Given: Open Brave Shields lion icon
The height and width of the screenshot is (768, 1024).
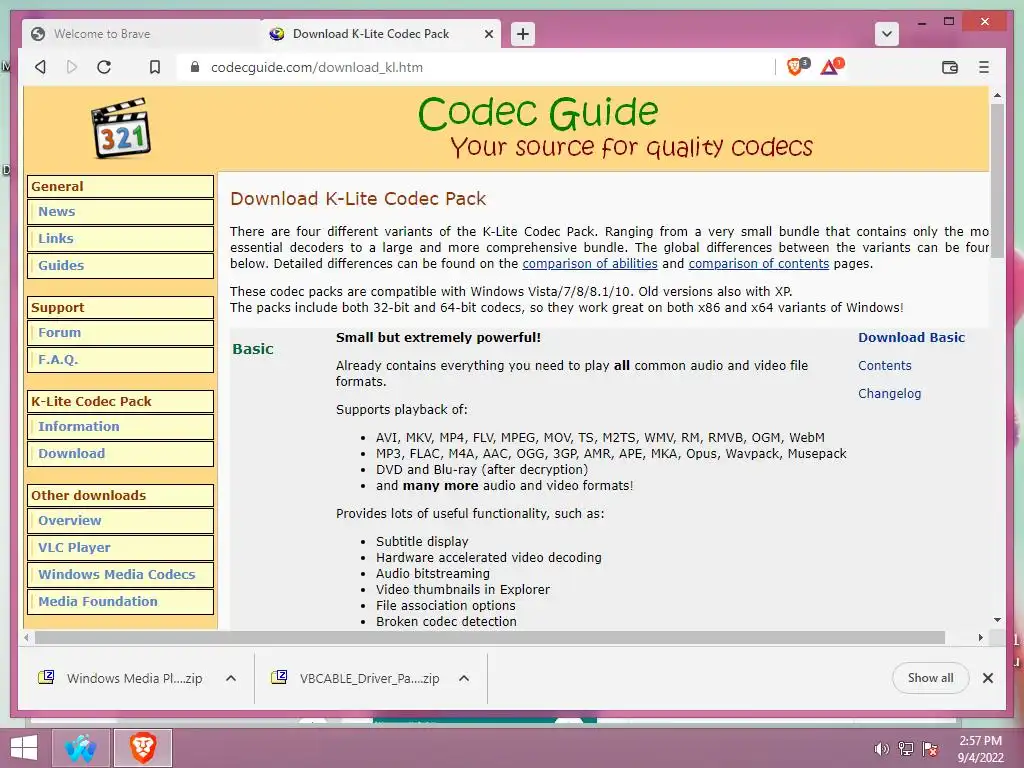Looking at the screenshot, I should click(x=797, y=66).
